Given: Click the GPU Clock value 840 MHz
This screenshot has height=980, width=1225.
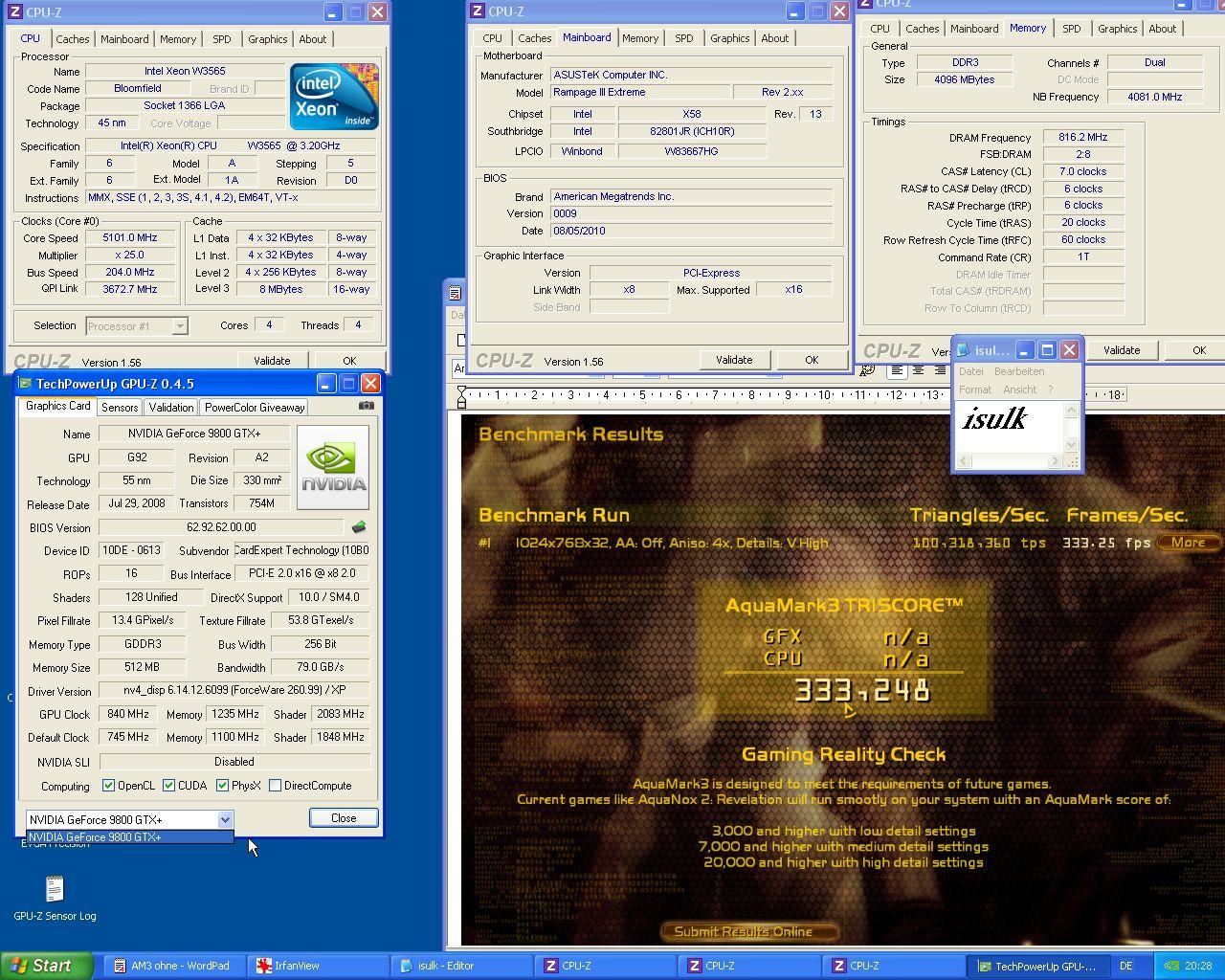Looking at the screenshot, I should pos(127,714).
